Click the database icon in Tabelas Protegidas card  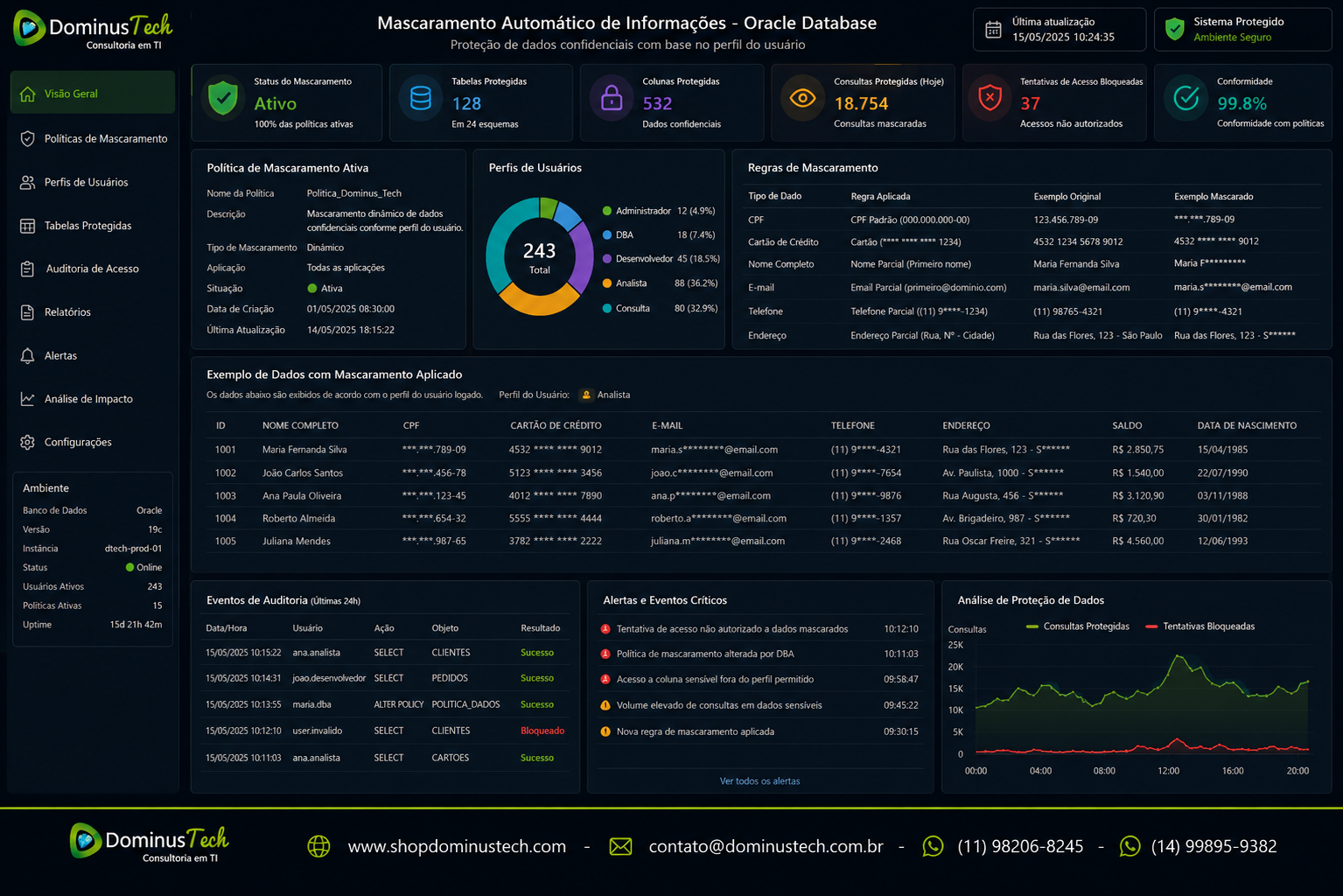421,99
